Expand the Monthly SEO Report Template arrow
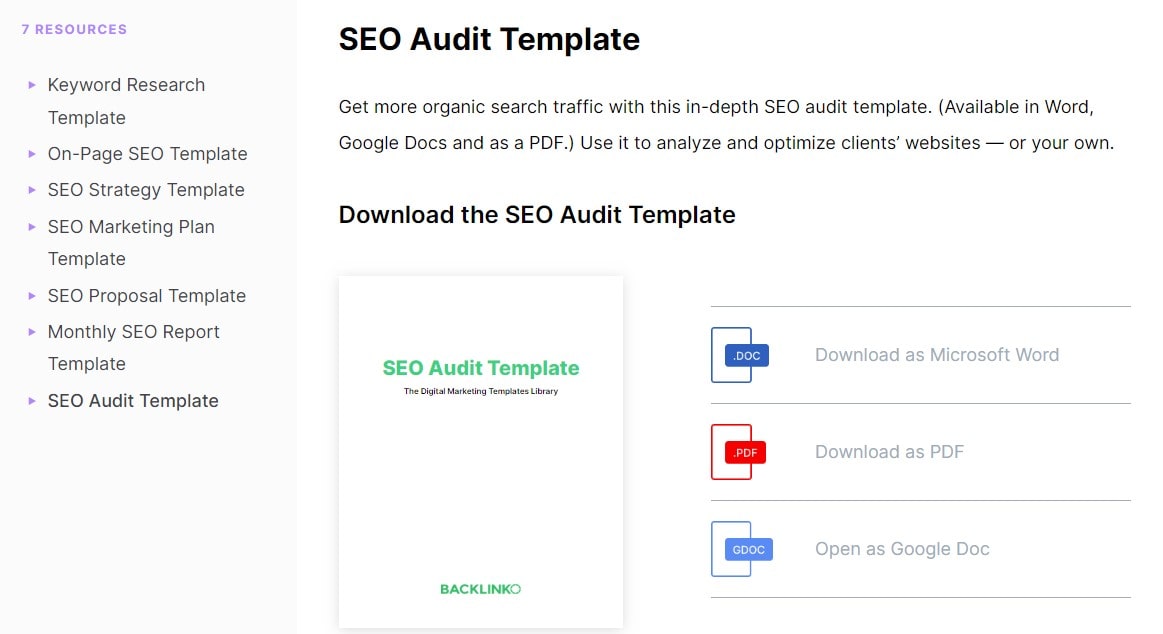 [33, 332]
